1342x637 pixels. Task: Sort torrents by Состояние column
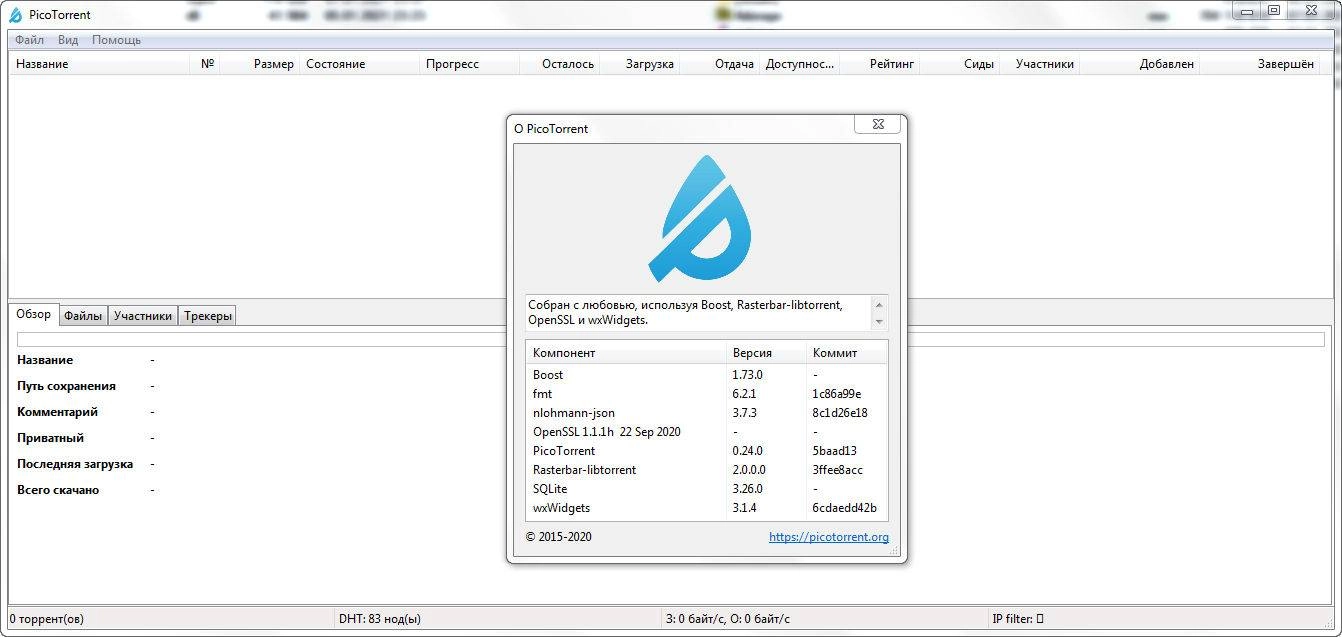click(359, 64)
